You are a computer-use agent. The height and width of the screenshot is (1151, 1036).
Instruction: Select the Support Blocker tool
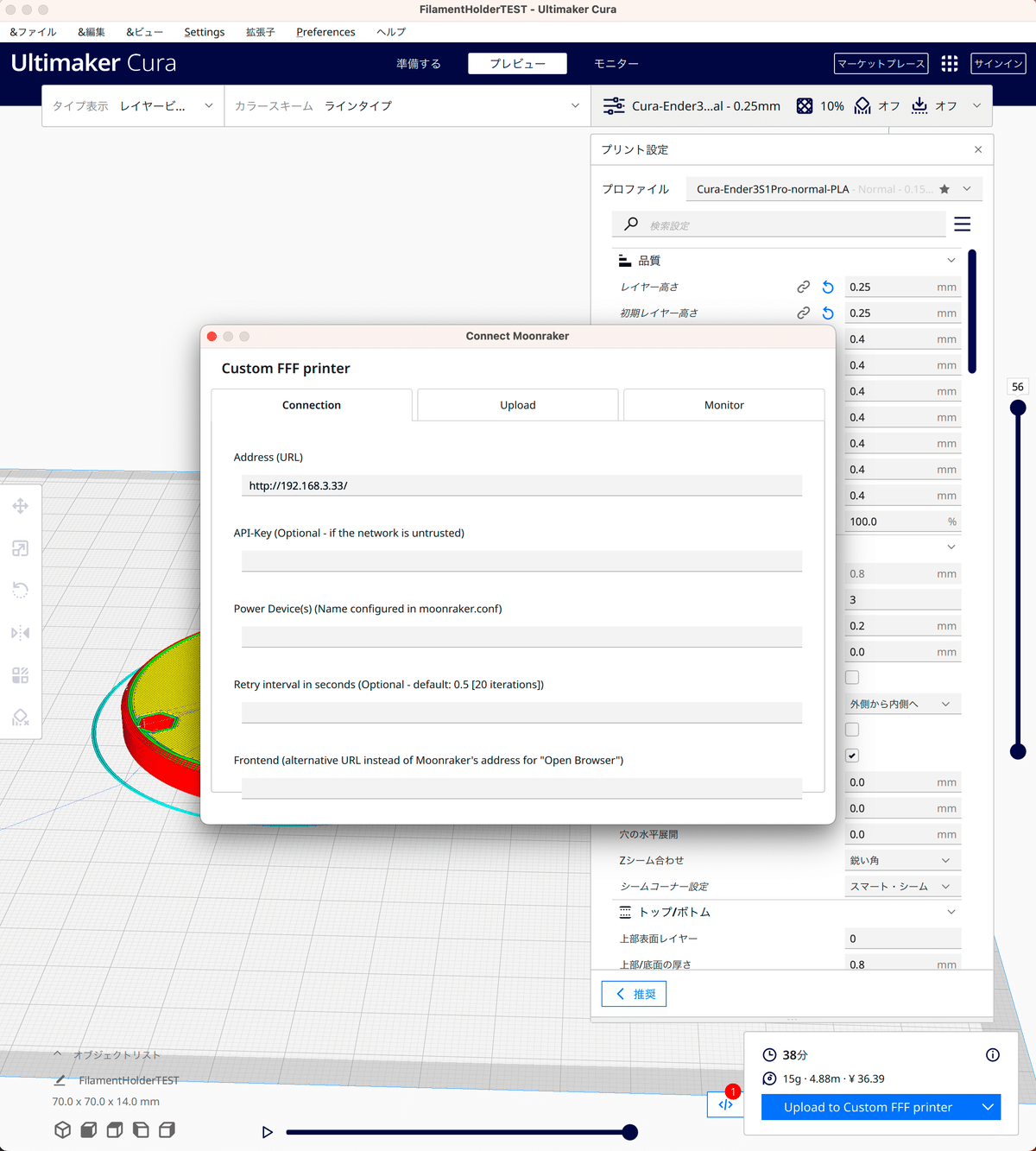point(21,718)
